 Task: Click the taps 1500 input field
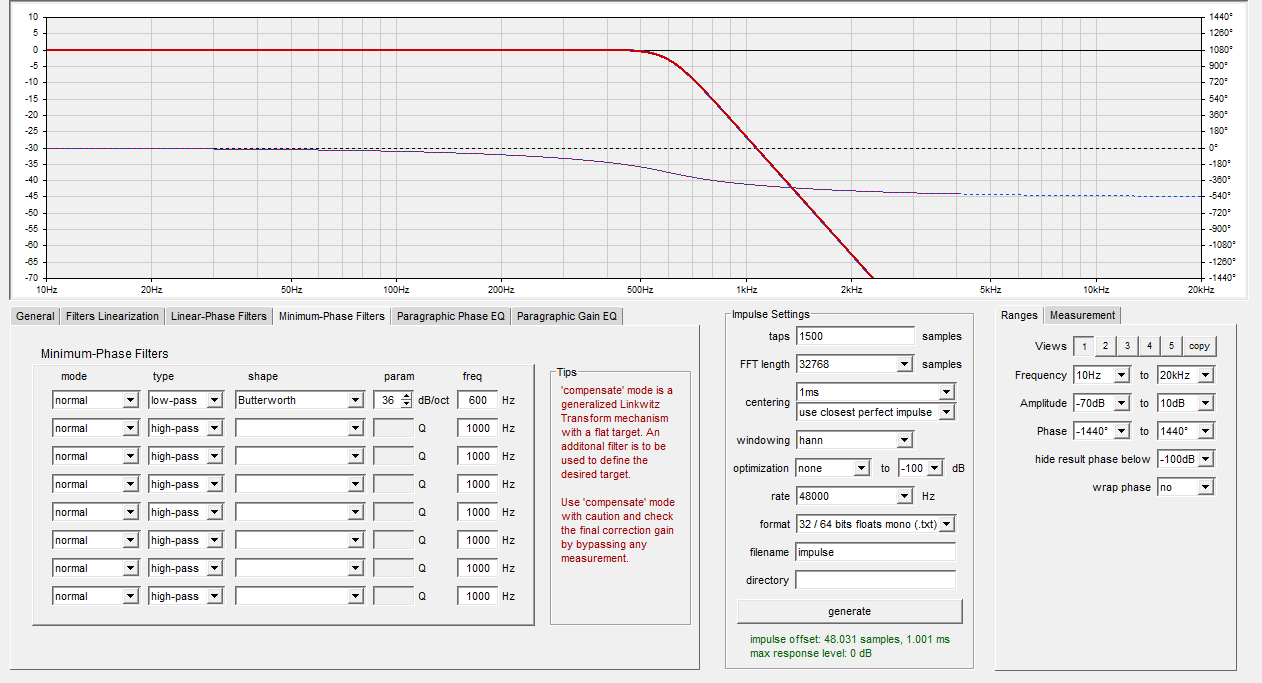pyautogui.click(x=855, y=336)
